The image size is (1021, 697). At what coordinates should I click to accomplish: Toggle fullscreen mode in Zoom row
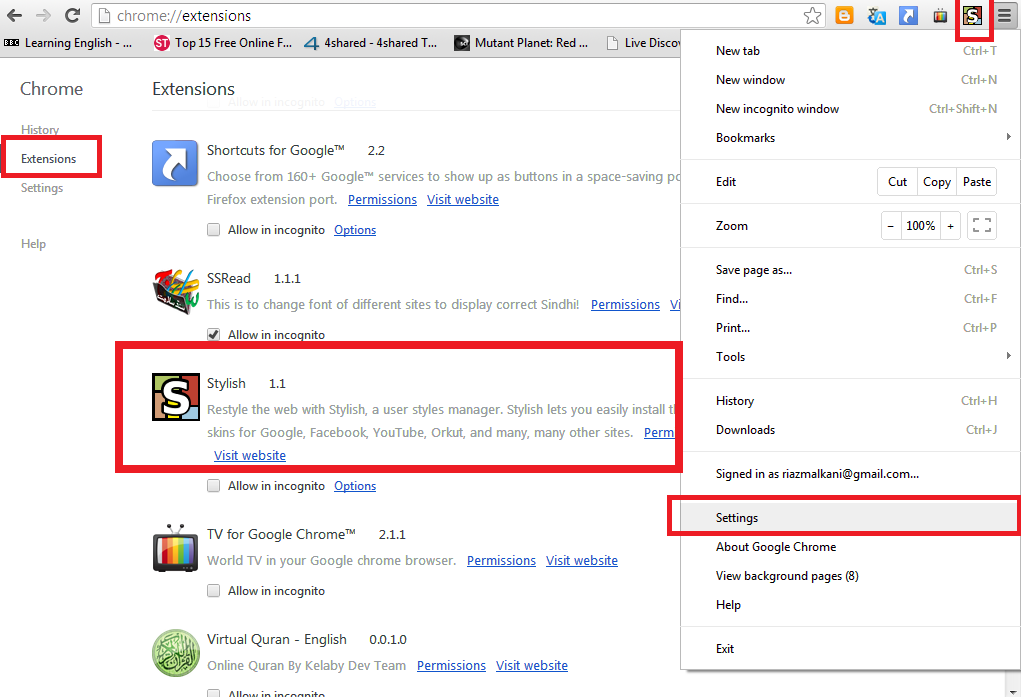981,226
